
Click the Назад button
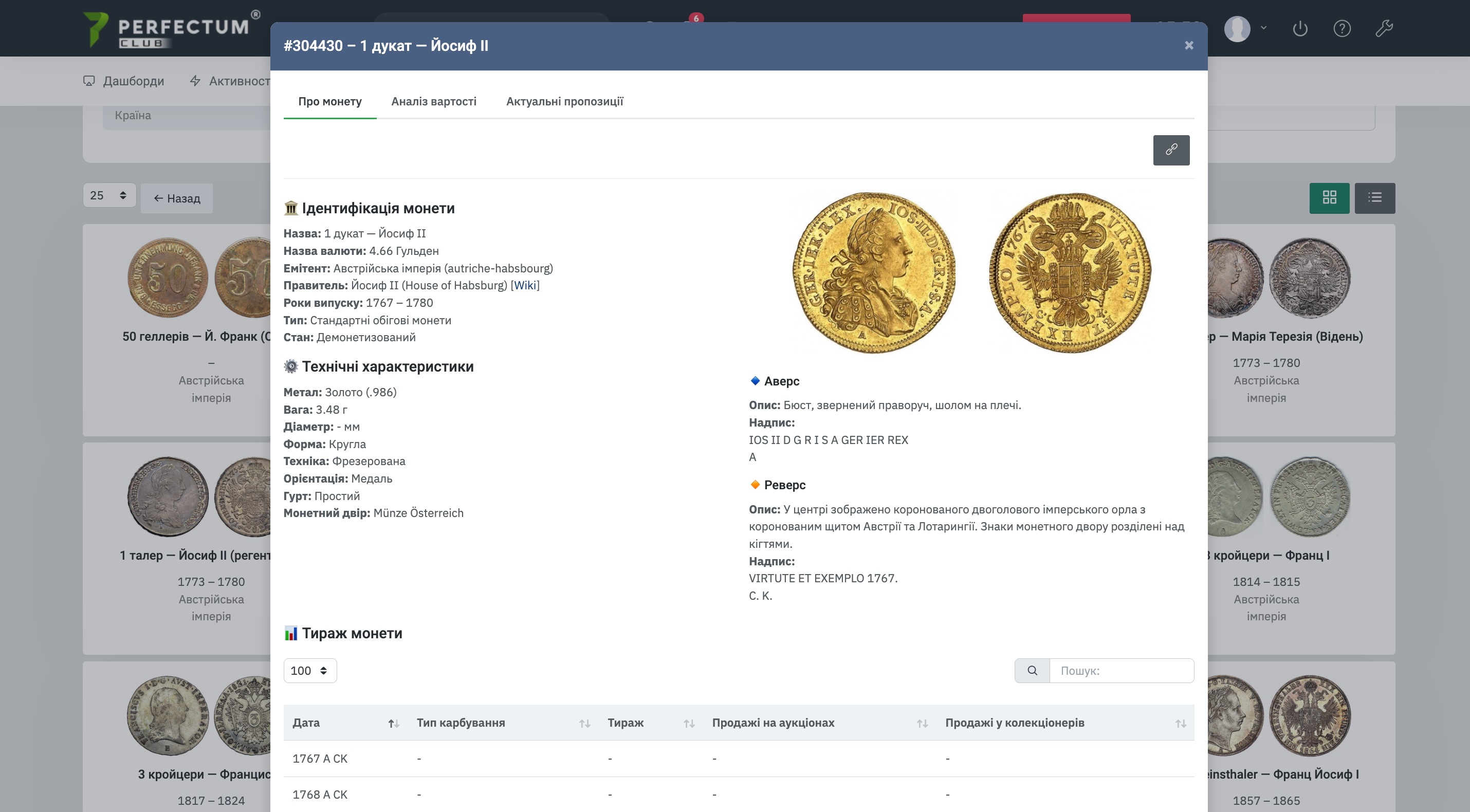tap(177, 198)
